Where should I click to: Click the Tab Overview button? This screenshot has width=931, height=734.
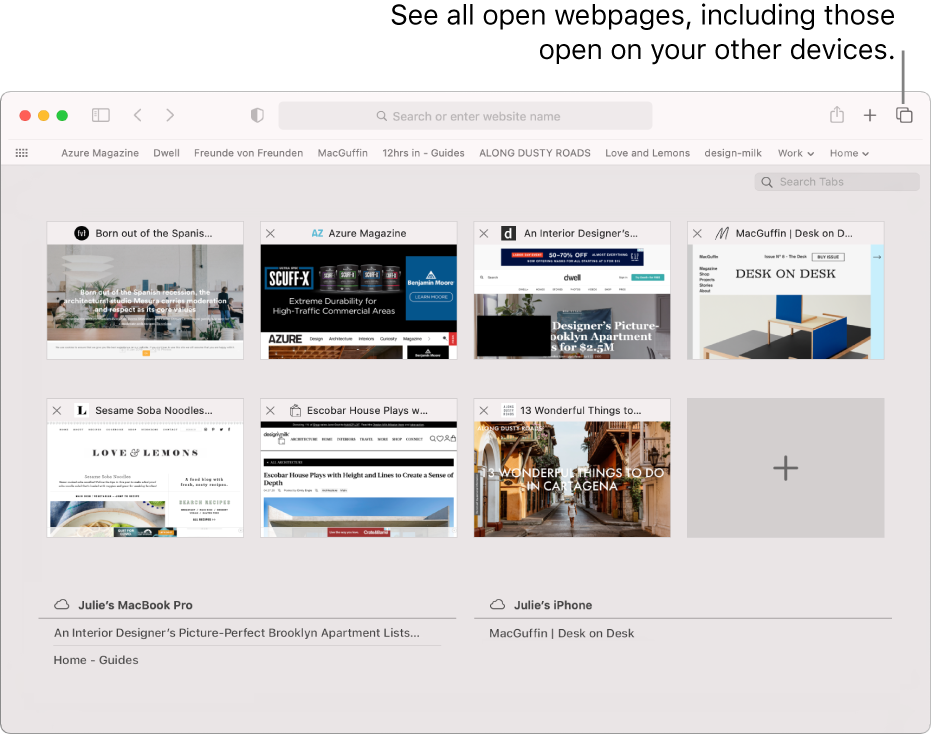click(x=904, y=115)
